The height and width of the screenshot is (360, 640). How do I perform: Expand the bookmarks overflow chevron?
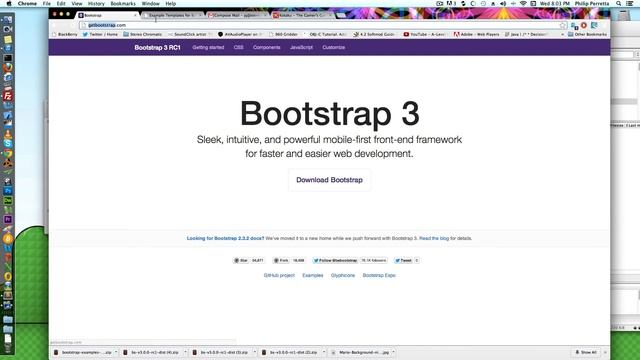point(562,34)
